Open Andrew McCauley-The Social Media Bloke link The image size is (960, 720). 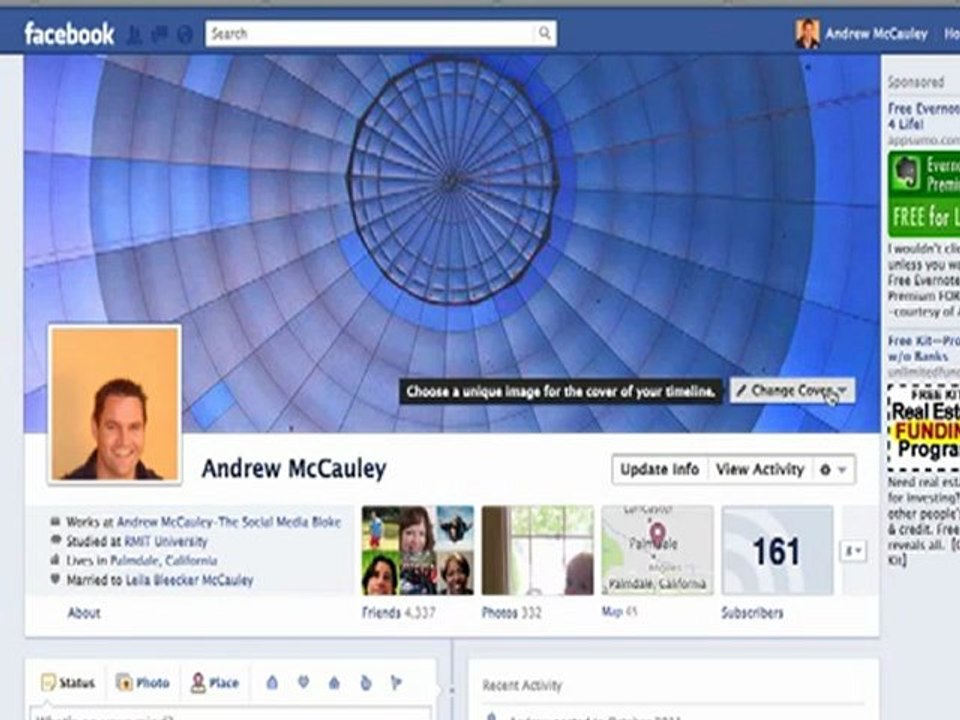click(x=229, y=522)
